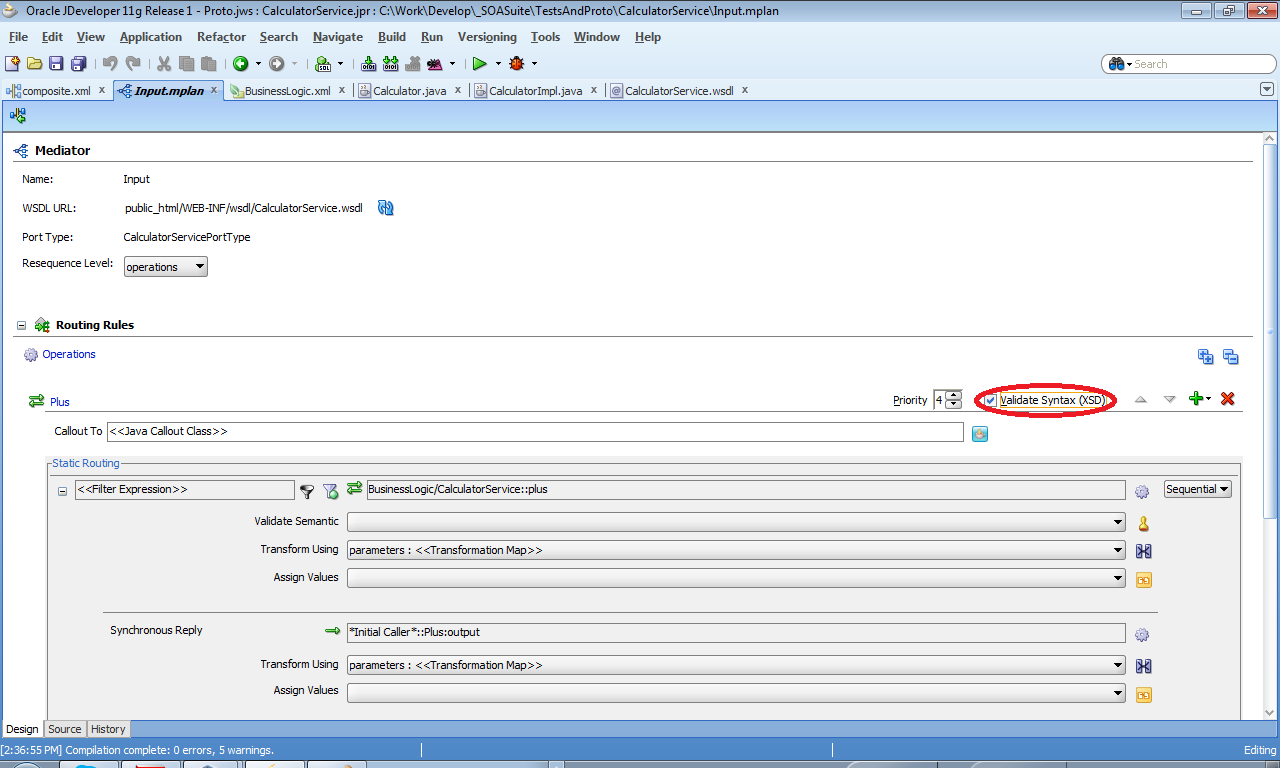The image size is (1280, 768).
Task: Open the transformation map editor icon
Action: (x=1143, y=551)
